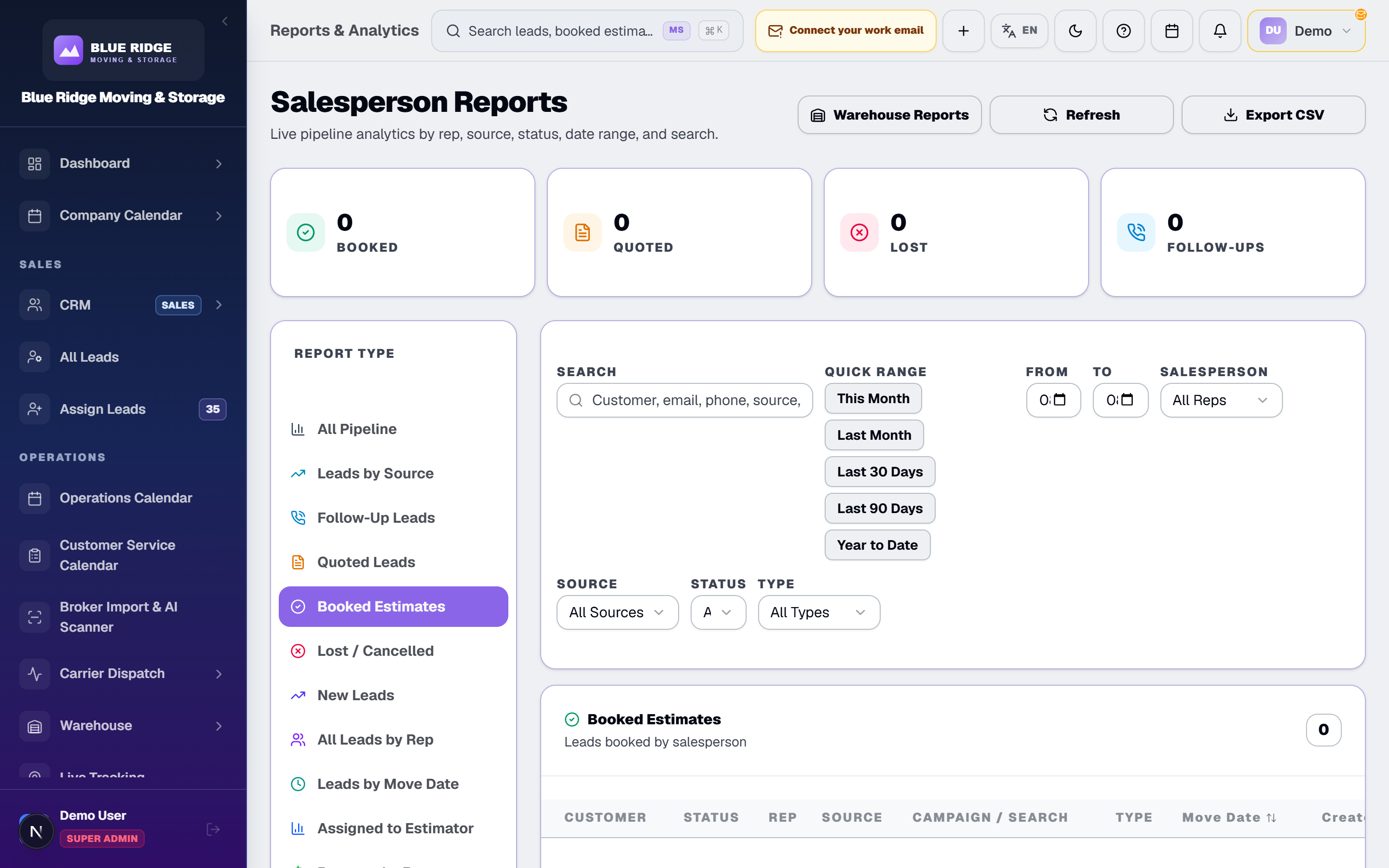Click the global search leads field

586,31
